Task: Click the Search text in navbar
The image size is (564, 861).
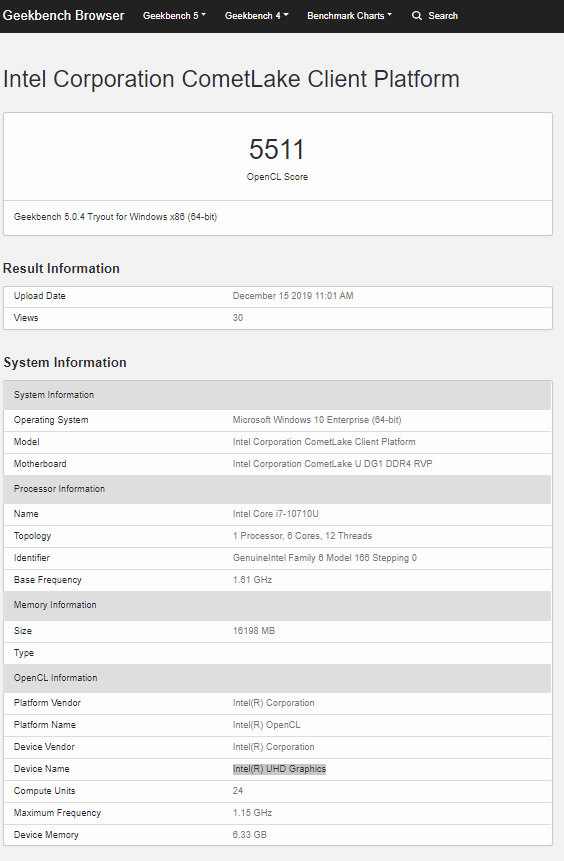Action: [x=443, y=16]
